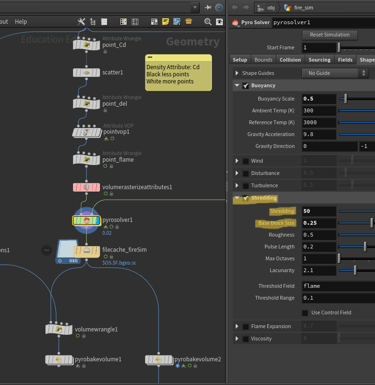
Task: Go forward with the right arrow
Action: (246, 7)
